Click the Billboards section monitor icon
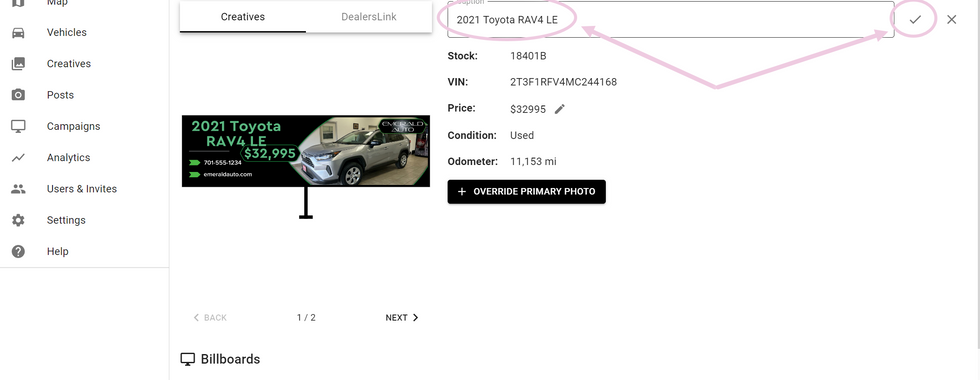 point(188,359)
